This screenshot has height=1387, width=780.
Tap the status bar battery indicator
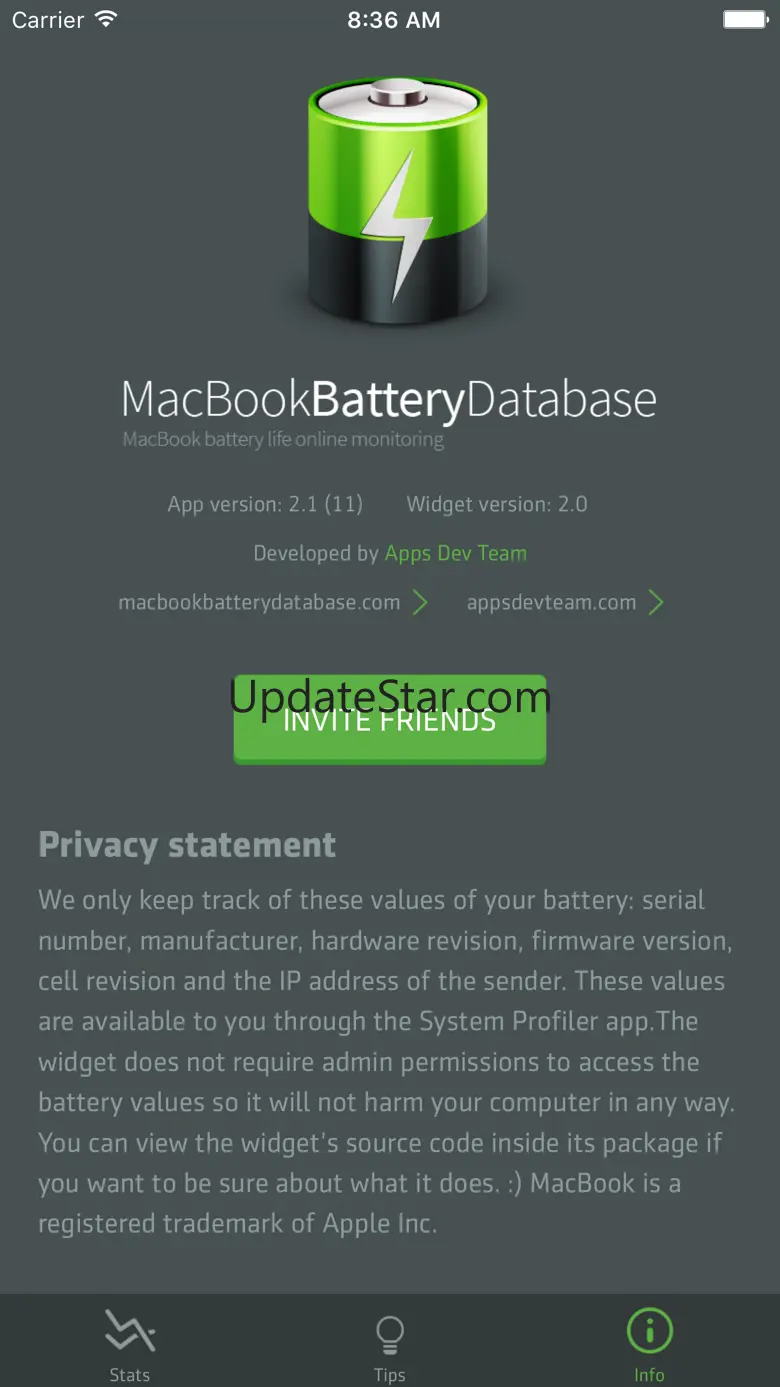(x=745, y=20)
